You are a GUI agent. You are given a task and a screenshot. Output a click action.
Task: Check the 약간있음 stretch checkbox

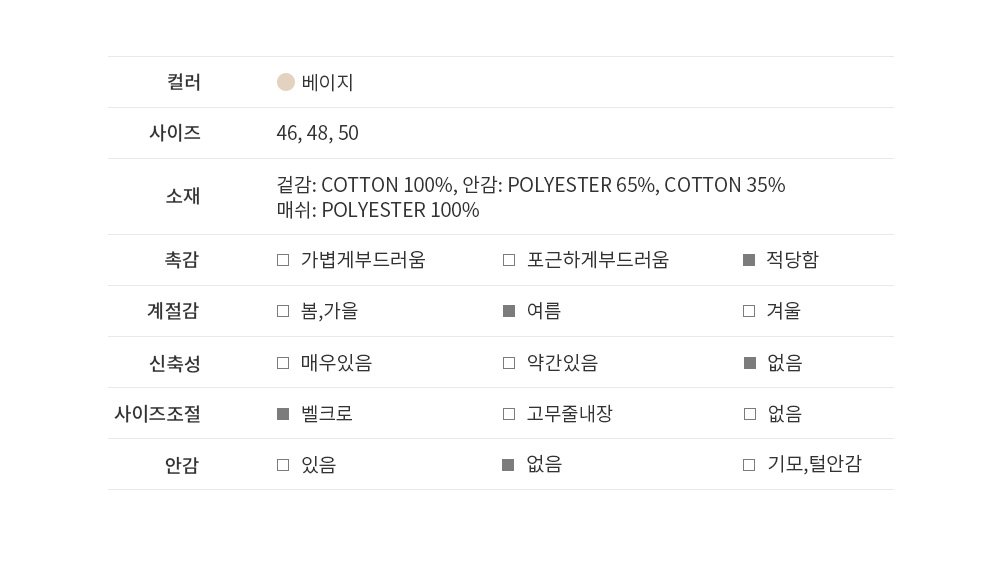(509, 363)
